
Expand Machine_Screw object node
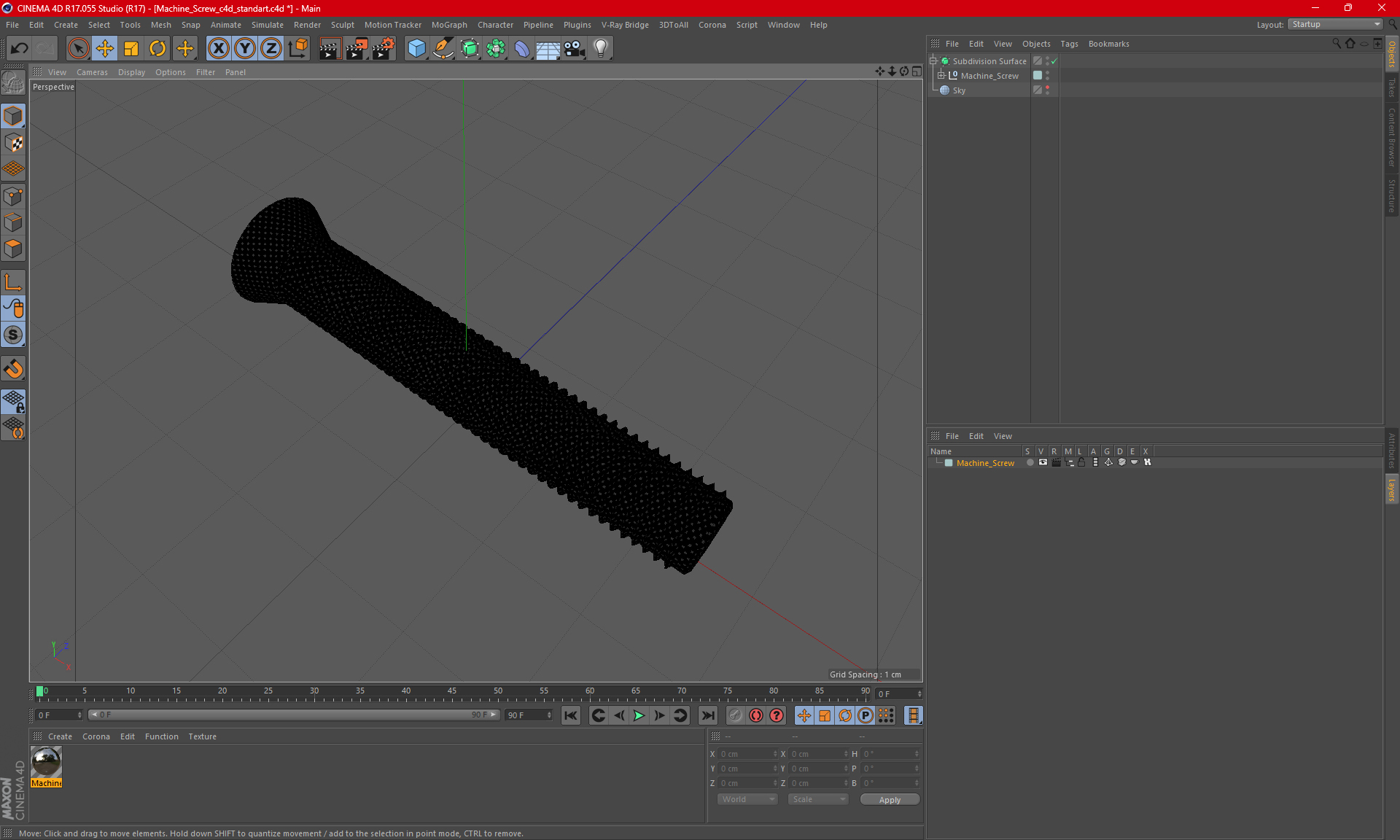(x=941, y=76)
